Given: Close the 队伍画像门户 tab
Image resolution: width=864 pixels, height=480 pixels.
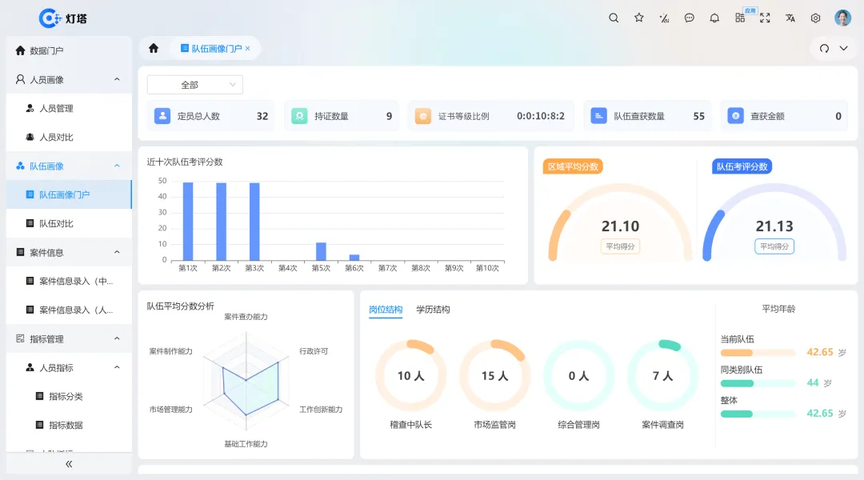Looking at the screenshot, I should (x=248, y=48).
